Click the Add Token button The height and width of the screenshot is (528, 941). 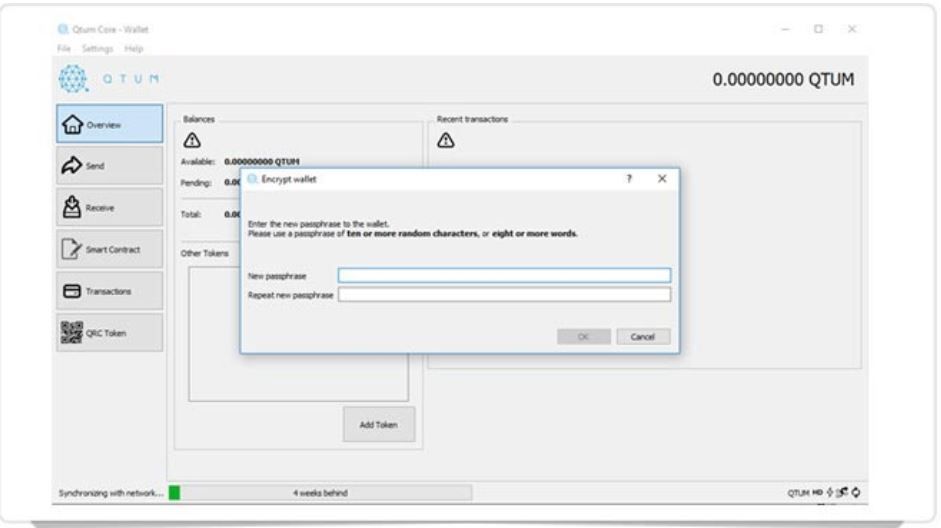pyautogui.click(x=379, y=425)
